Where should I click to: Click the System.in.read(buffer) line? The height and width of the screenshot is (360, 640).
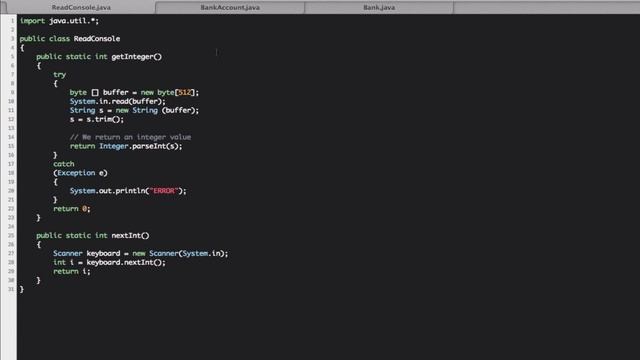[118, 101]
